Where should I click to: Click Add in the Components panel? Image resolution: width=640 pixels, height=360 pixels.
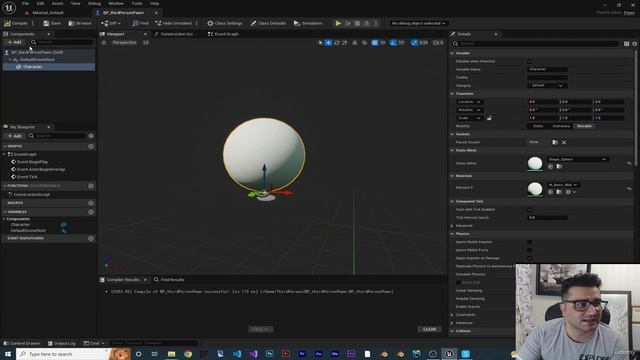pos(14,42)
